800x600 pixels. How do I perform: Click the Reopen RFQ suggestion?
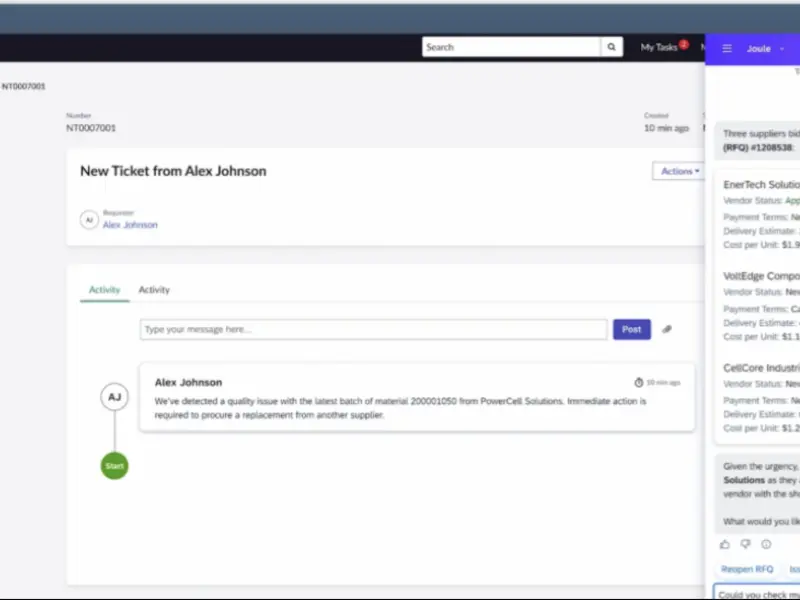pyautogui.click(x=747, y=569)
